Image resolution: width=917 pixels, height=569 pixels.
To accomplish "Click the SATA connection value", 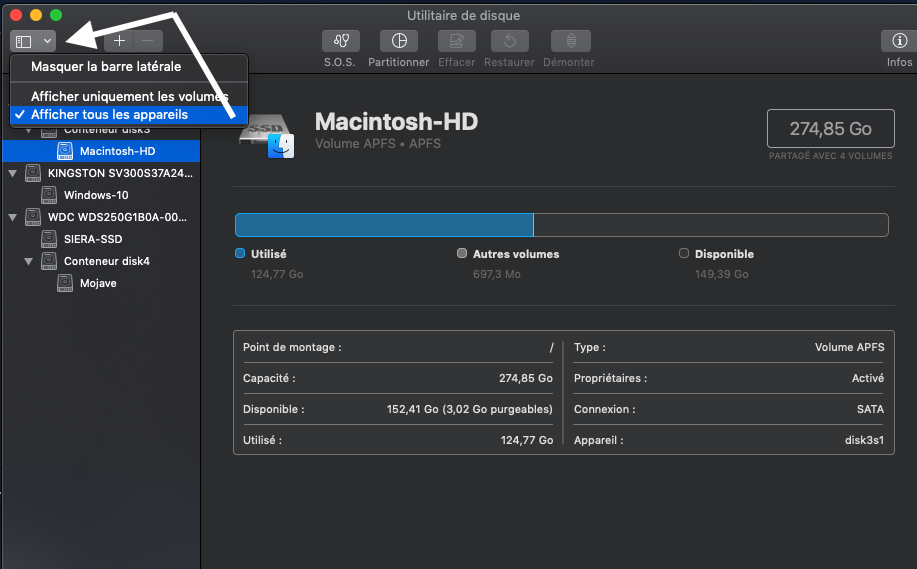I will point(870,409).
